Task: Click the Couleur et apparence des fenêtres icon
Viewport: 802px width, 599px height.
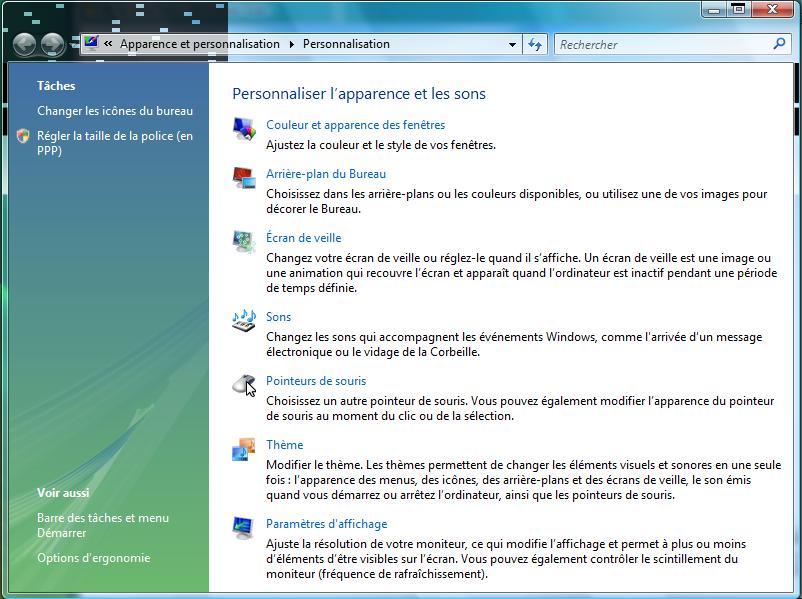Action: (x=244, y=128)
